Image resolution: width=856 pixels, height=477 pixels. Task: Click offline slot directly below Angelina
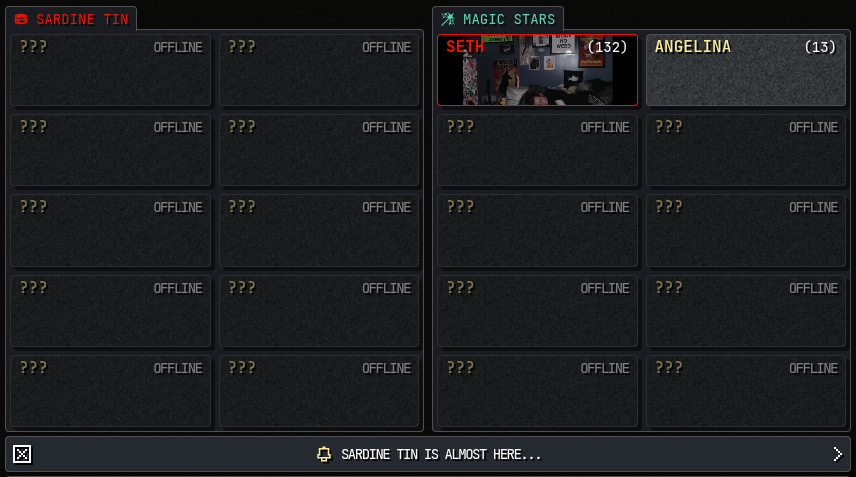click(x=746, y=150)
